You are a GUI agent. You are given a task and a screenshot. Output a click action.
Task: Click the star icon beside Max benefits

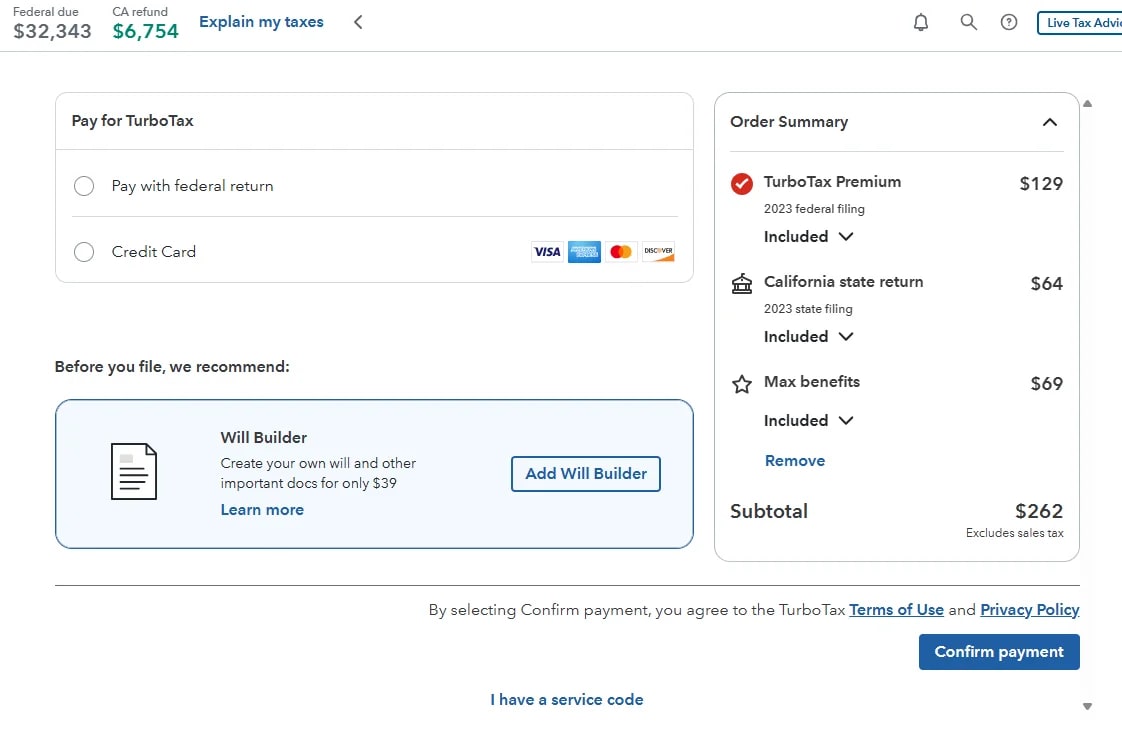click(741, 383)
